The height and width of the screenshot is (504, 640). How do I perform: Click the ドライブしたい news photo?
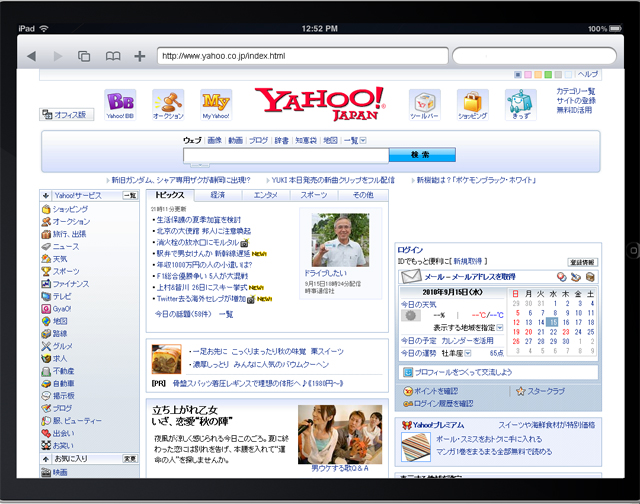coord(340,240)
